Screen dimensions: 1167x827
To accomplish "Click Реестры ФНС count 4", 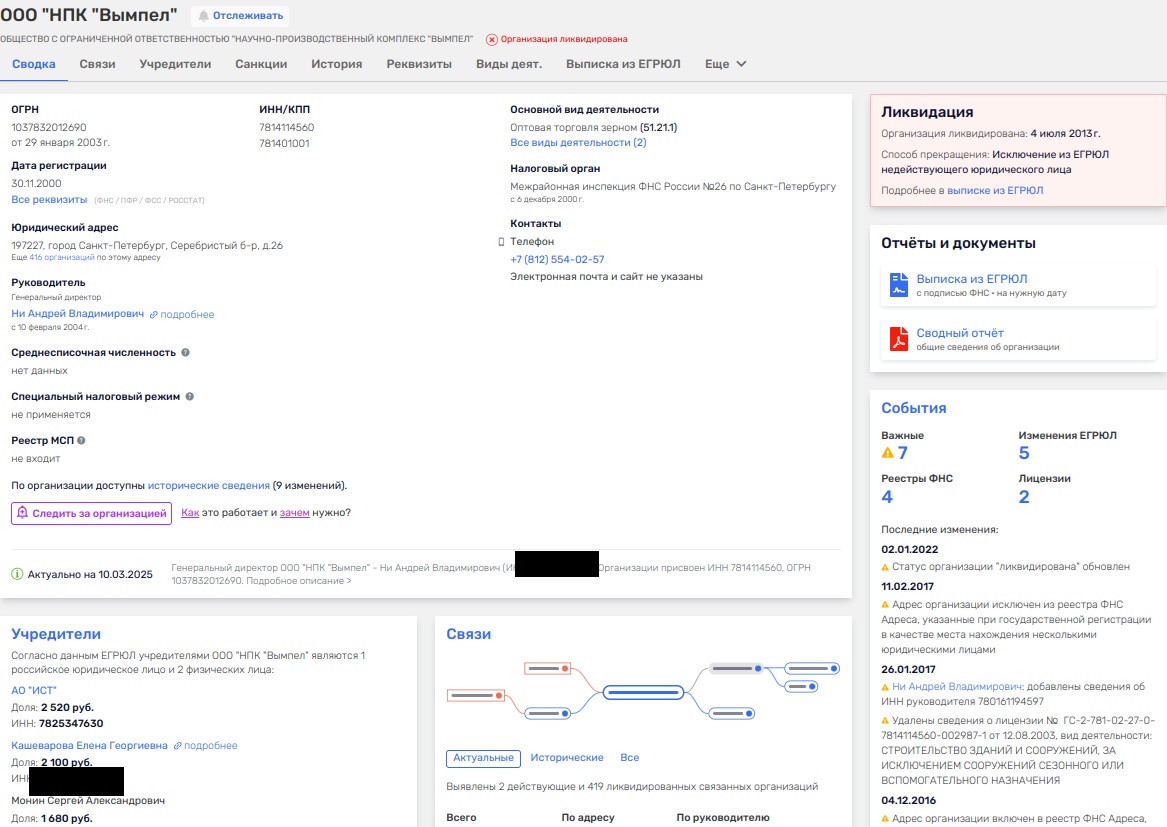I will pos(887,496).
